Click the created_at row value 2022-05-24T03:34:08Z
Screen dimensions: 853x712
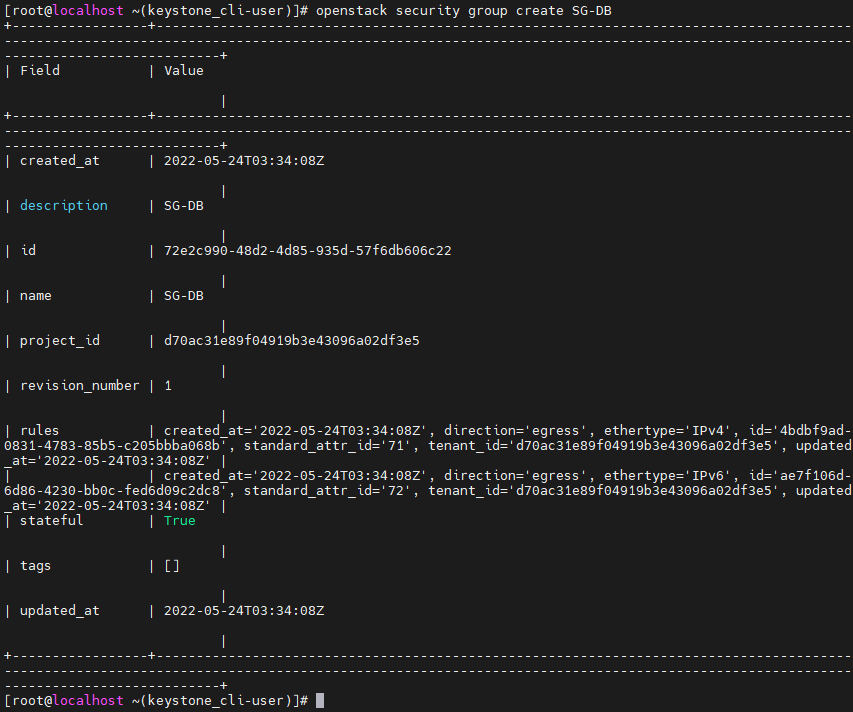click(x=244, y=161)
